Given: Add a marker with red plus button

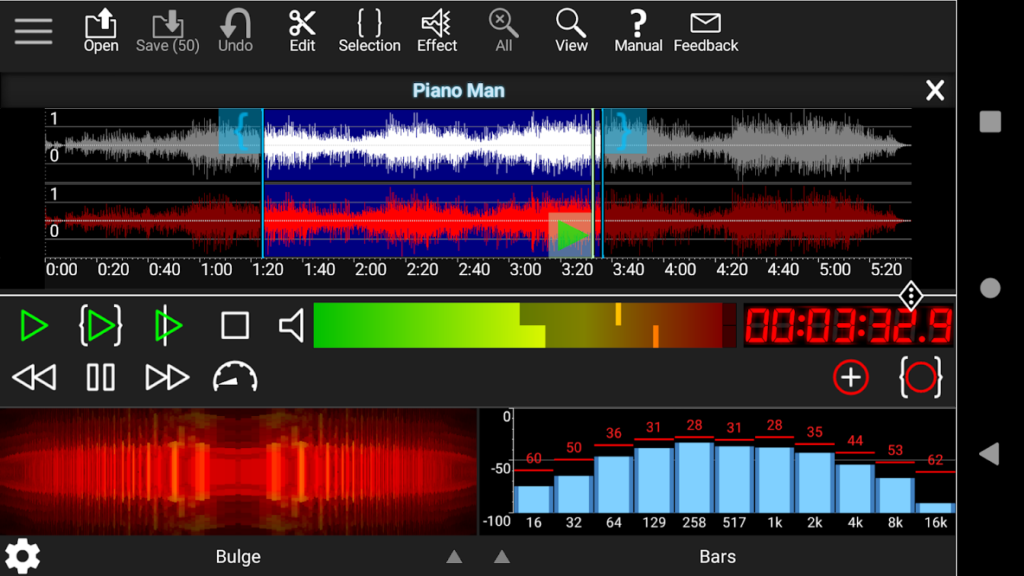Looking at the screenshot, I should [x=851, y=377].
